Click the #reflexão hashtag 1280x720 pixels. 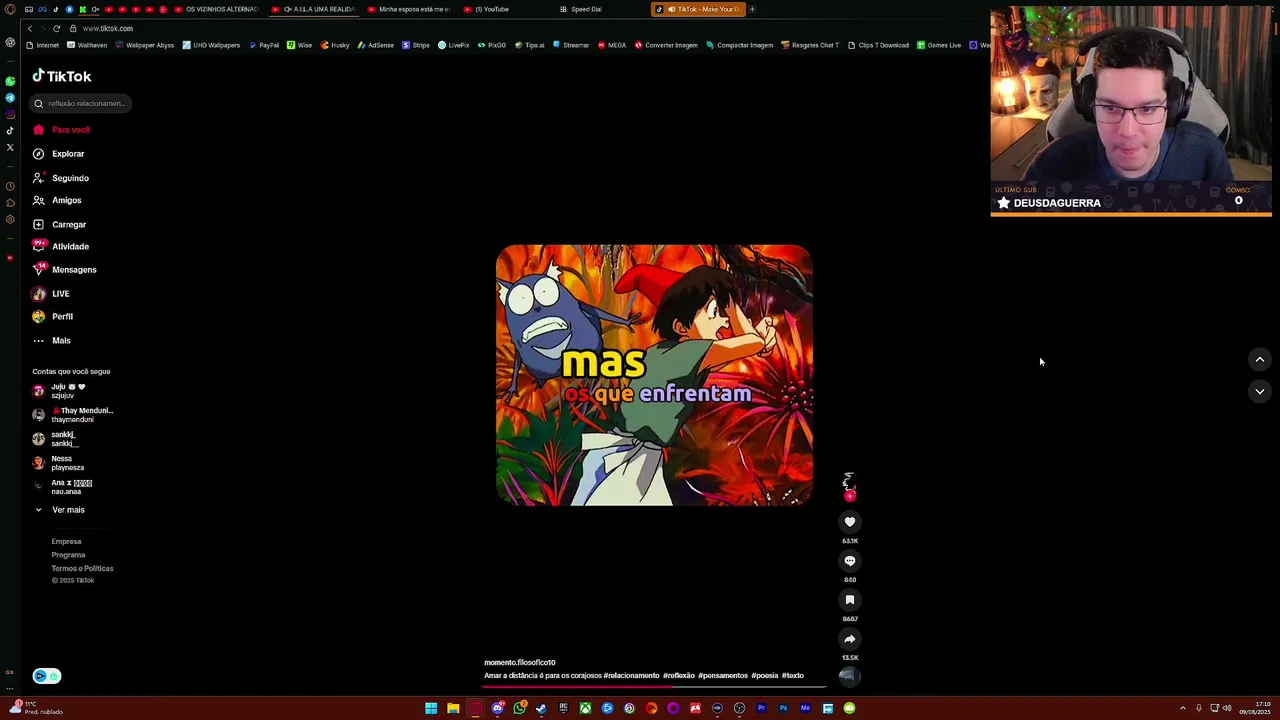679,676
